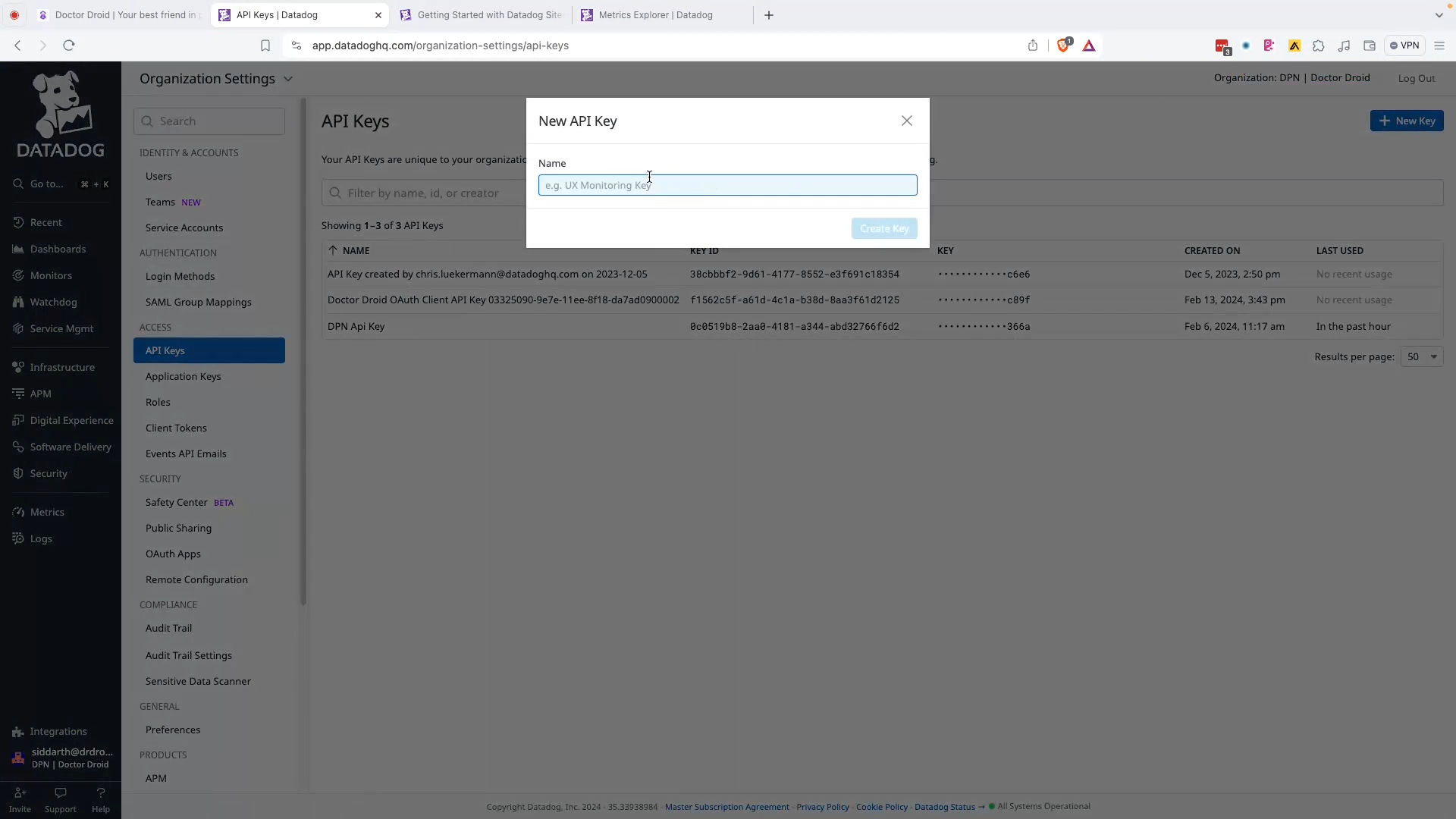1456x819 pixels.
Task: Click the Create Key button
Action: pyautogui.click(x=884, y=228)
